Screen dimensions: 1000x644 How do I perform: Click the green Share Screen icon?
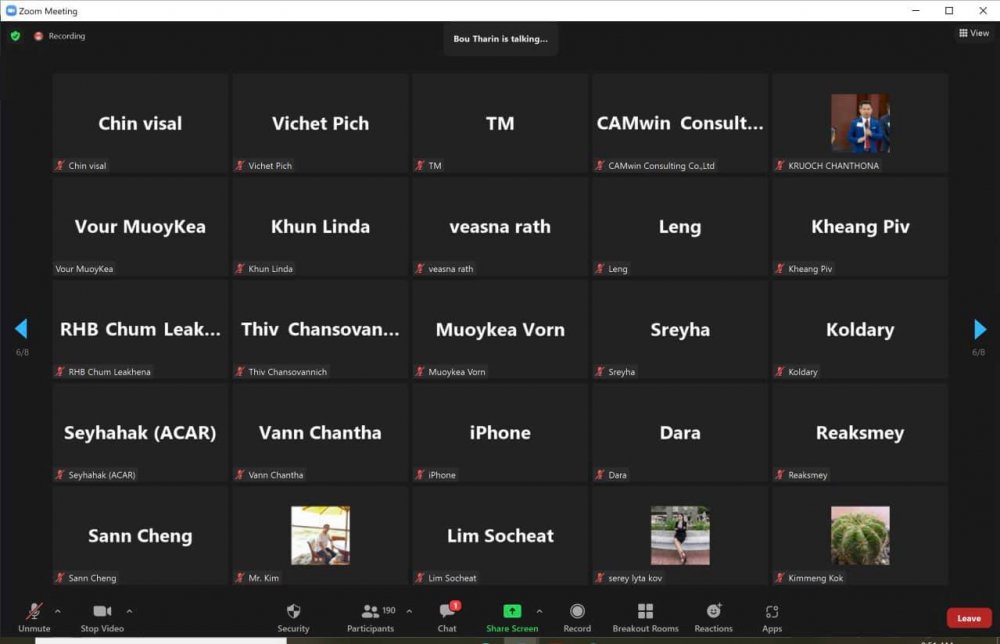511,612
